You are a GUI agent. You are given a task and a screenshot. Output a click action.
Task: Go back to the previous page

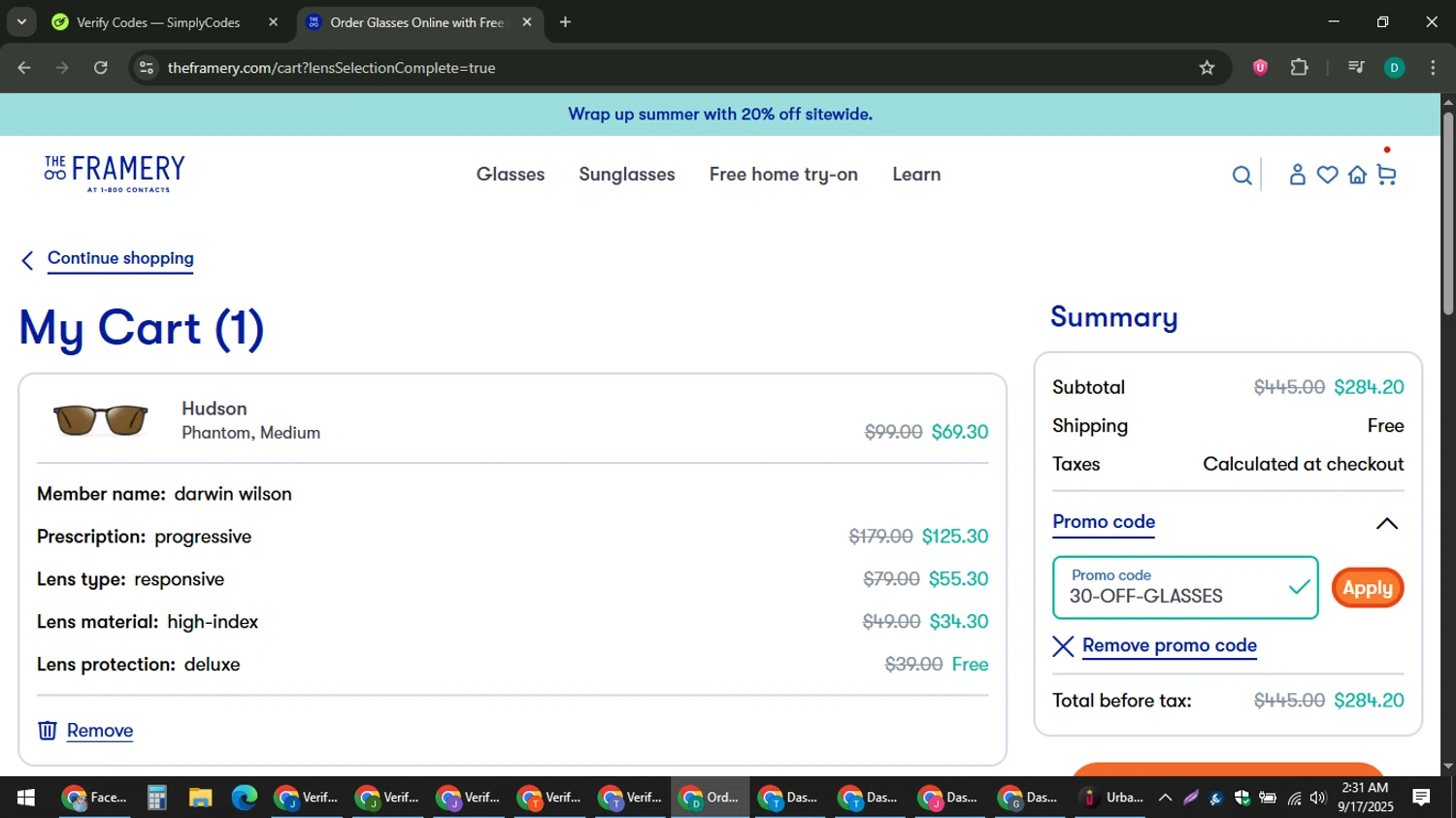pyautogui.click(x=24, y=68)
